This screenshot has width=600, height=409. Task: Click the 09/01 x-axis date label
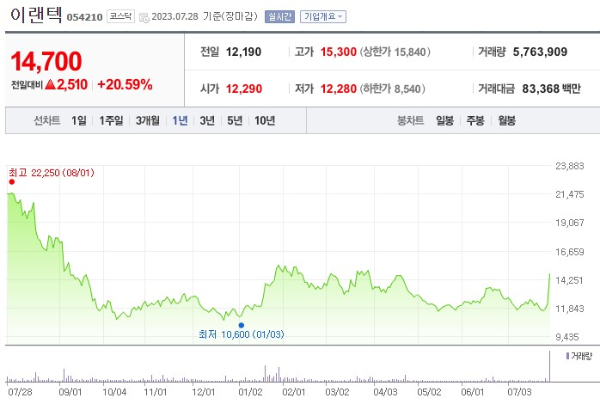(70, 392)
